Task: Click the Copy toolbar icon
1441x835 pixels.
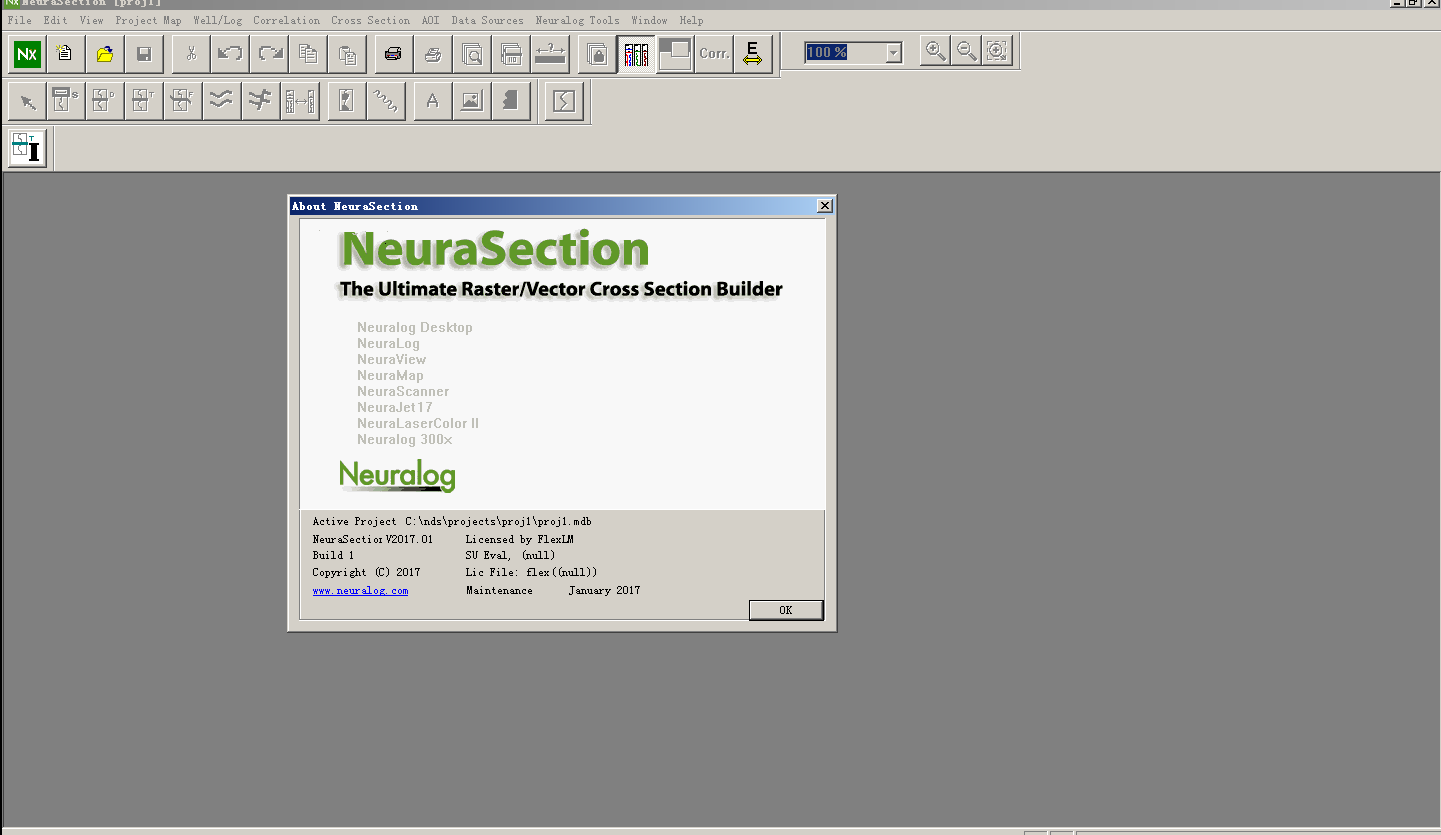Action: [x=308, y=54]
